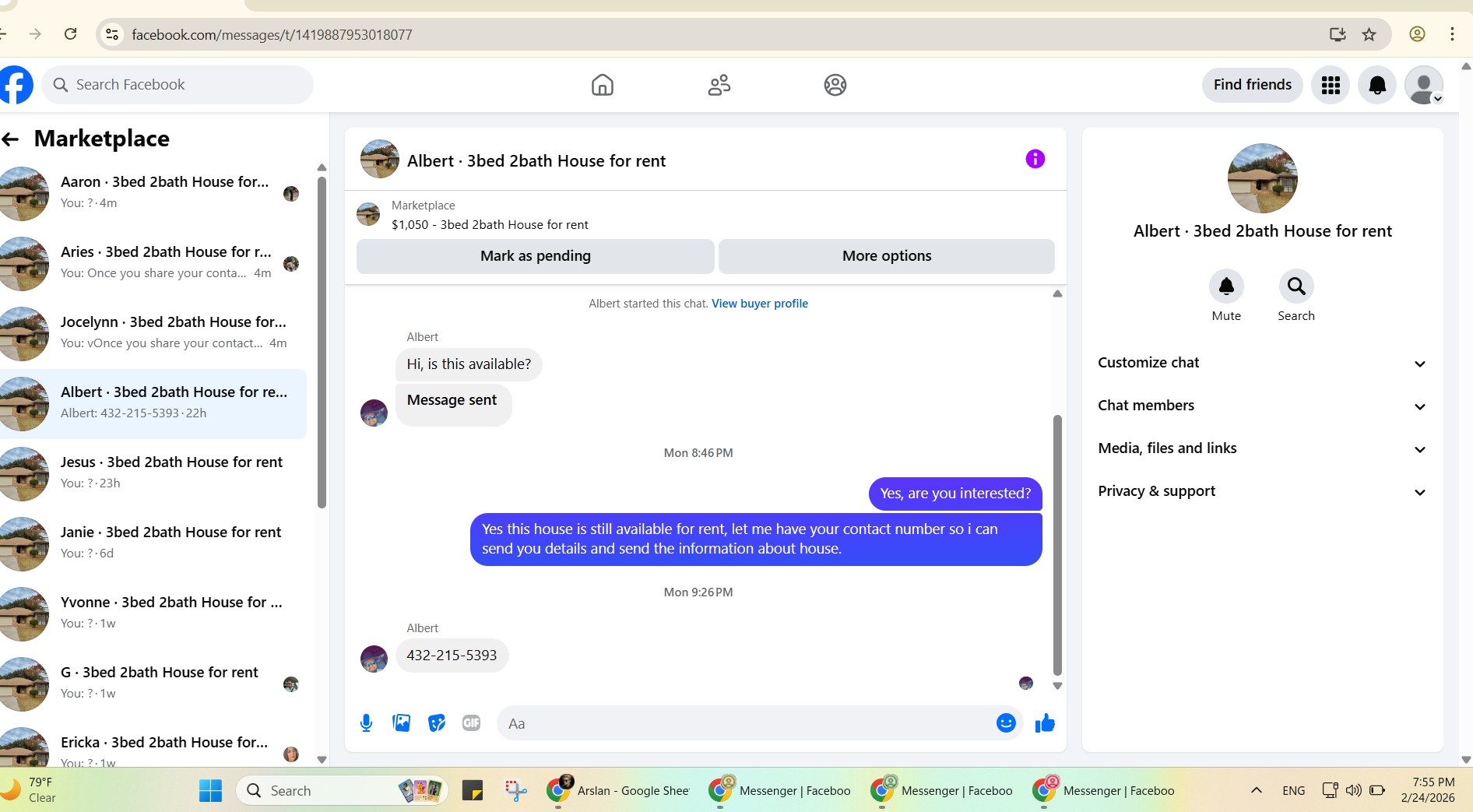Click the chat messages scrollbar
The image size is (1473, 812).
(x=1057, y=545)
